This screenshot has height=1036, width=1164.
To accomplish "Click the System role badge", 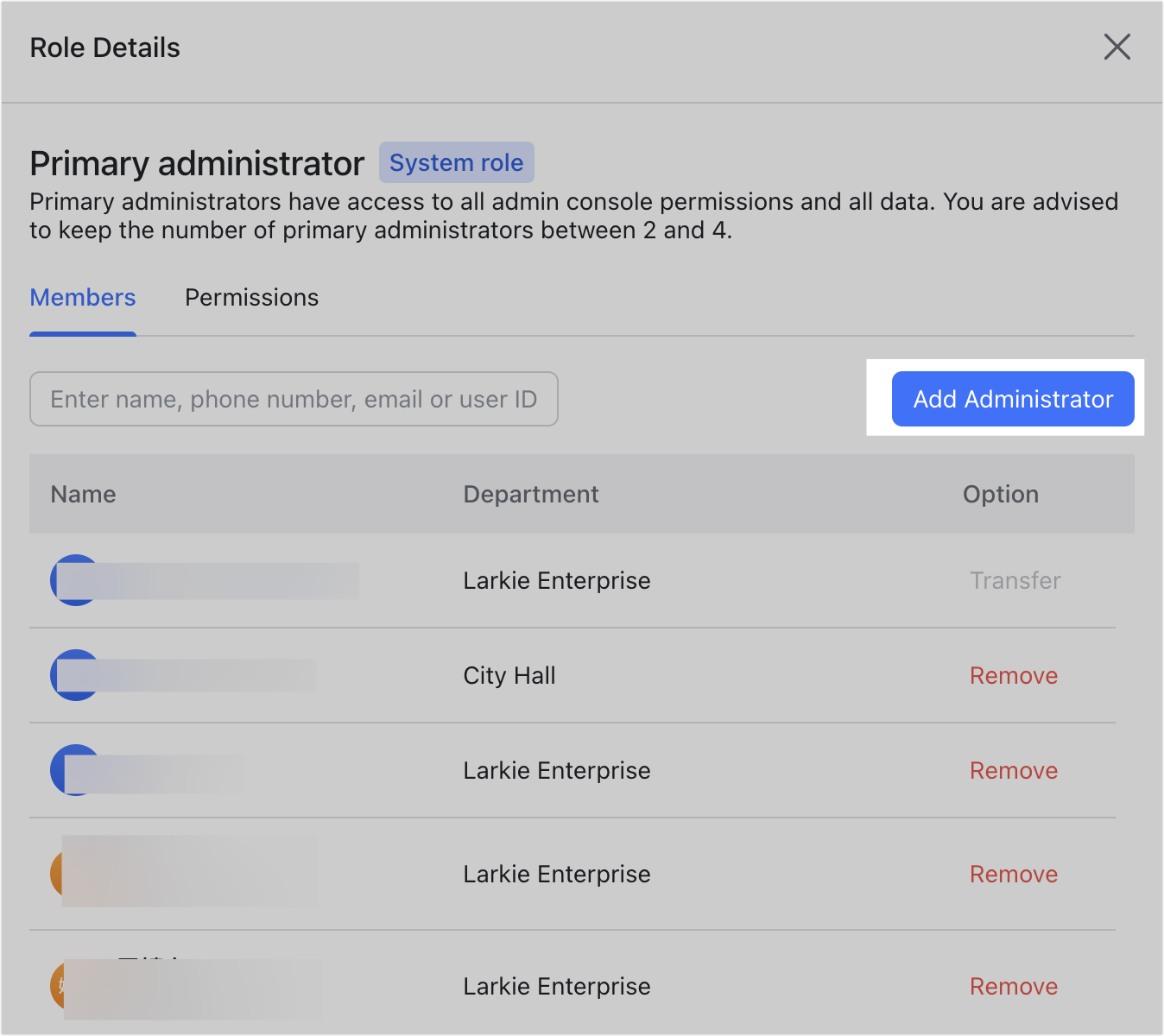I will [456, 162].
